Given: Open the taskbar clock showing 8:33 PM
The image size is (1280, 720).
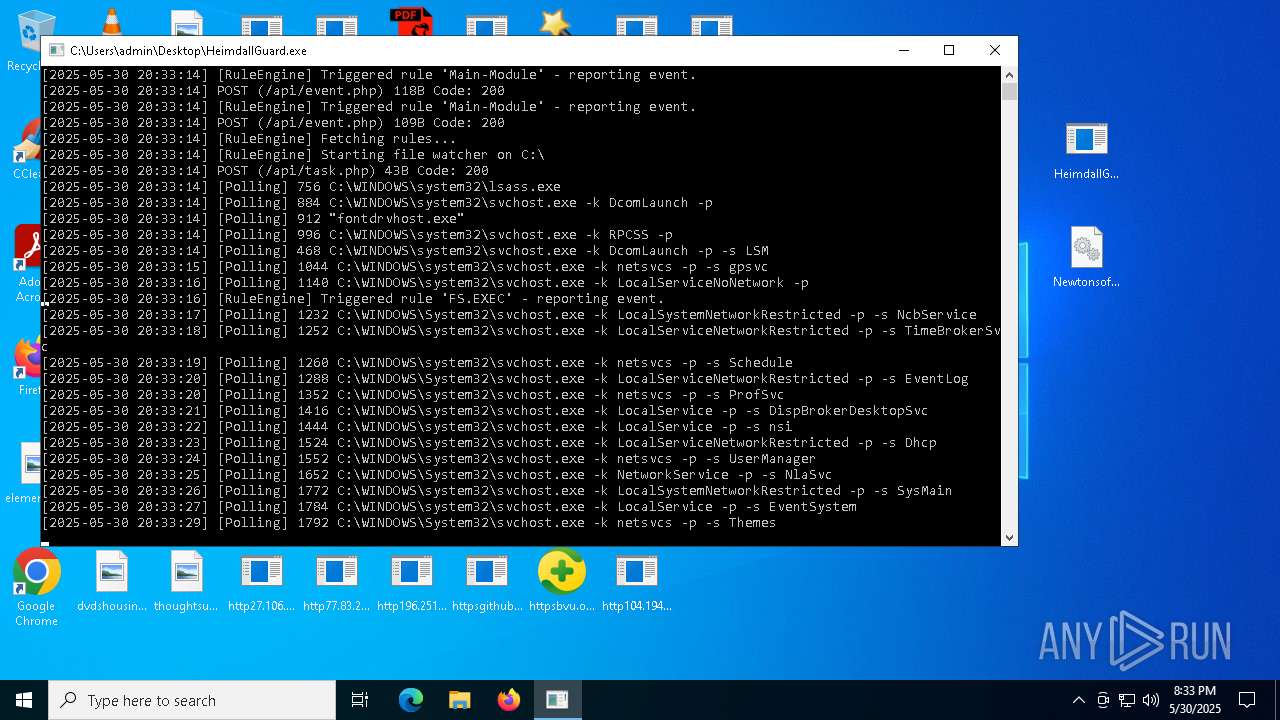Looking at the screenshot, I should (x=1195, y=700).
